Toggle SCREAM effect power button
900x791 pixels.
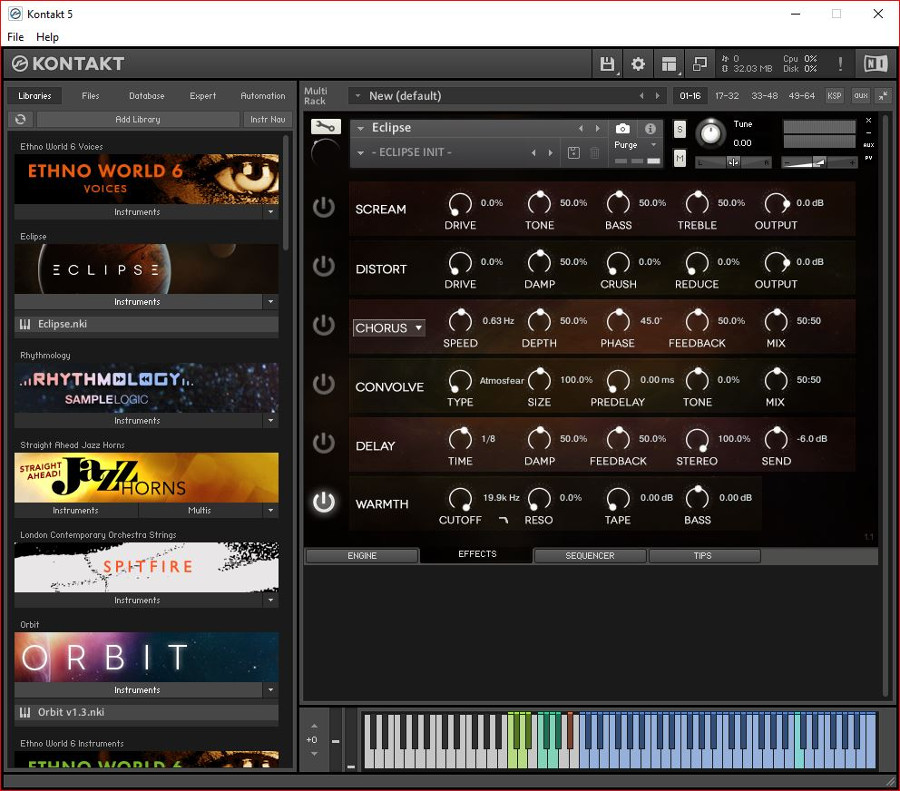[x=324, y=207]
